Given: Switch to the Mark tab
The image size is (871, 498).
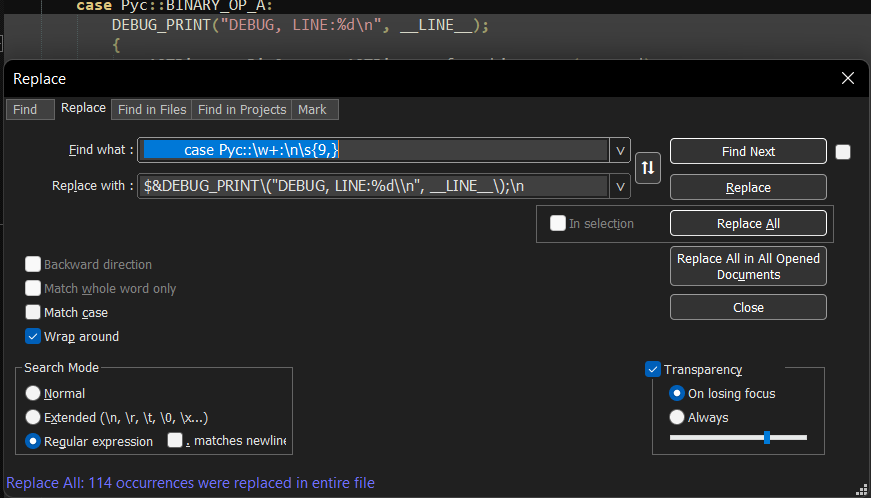Looking at the screenshot, I should pyautogui.click(x=312, y=110).
